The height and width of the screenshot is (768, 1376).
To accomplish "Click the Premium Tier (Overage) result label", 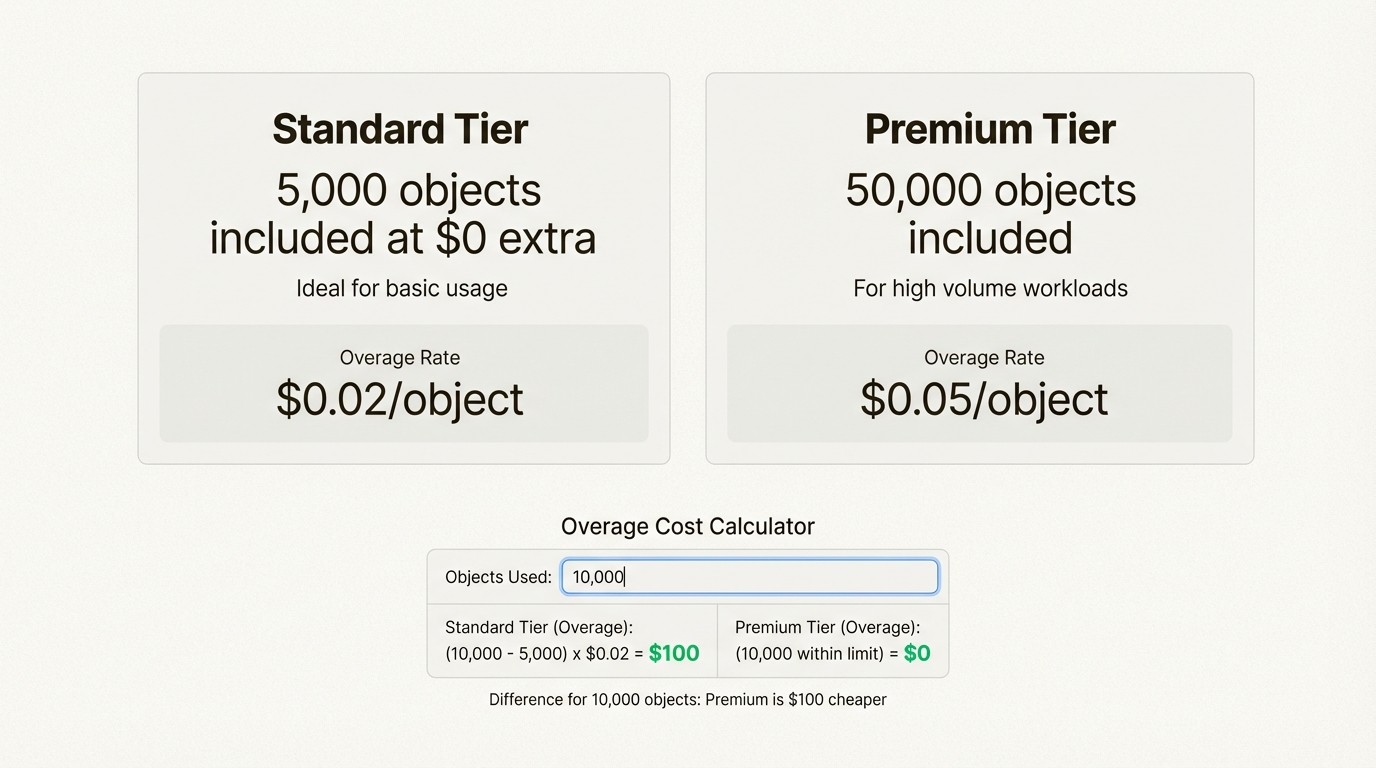I will coord(831,627).
